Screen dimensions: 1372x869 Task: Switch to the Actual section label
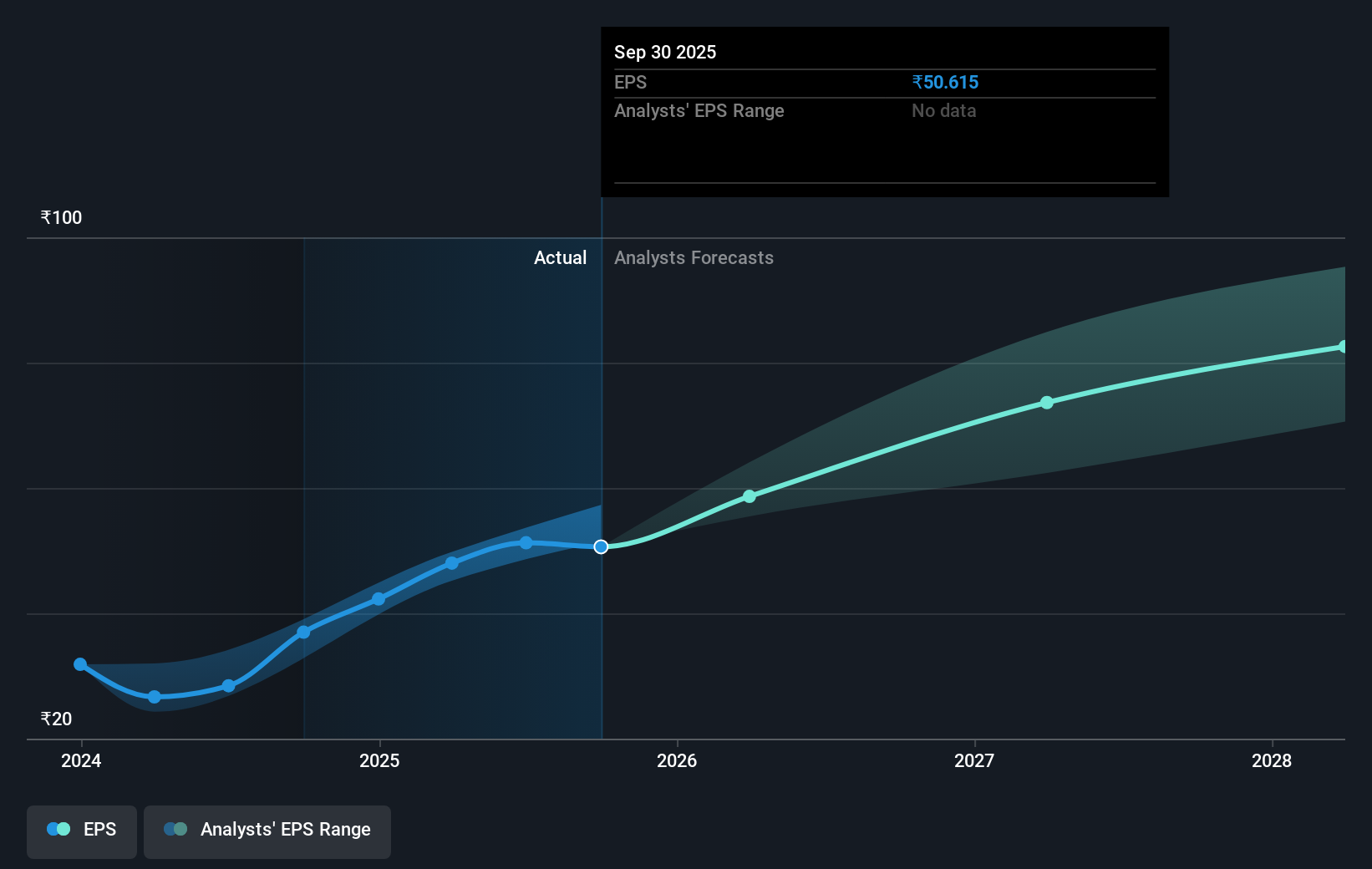(560, 257)
